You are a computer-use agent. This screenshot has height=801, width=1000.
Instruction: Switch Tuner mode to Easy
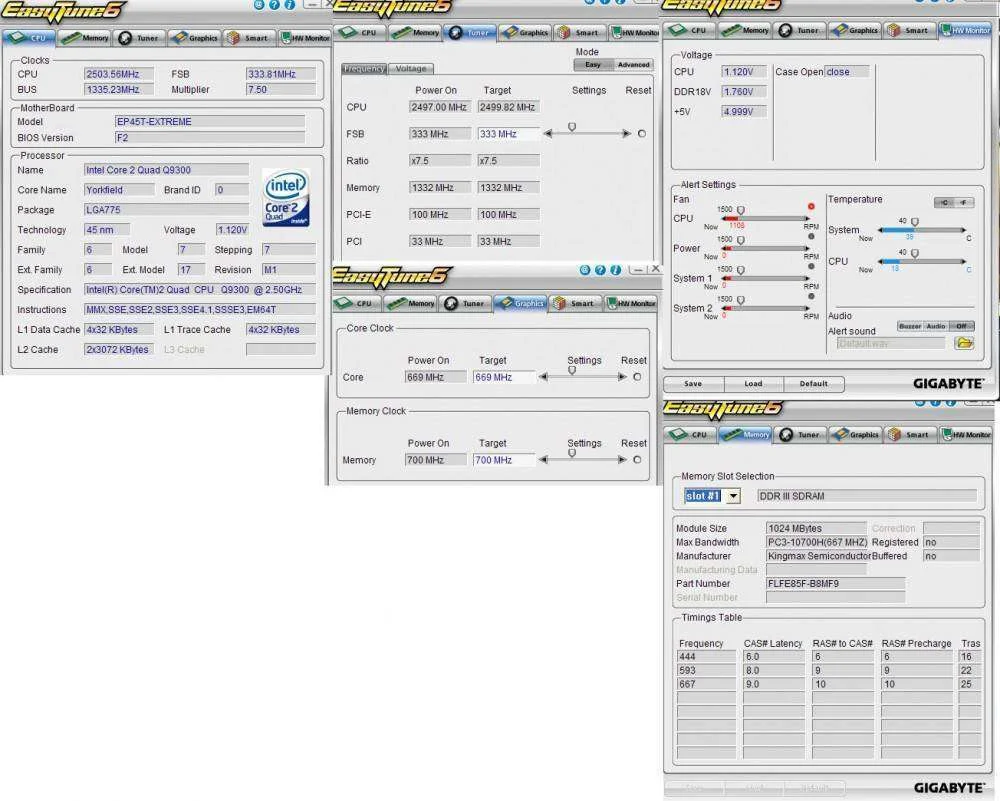(x=593, y=64)
